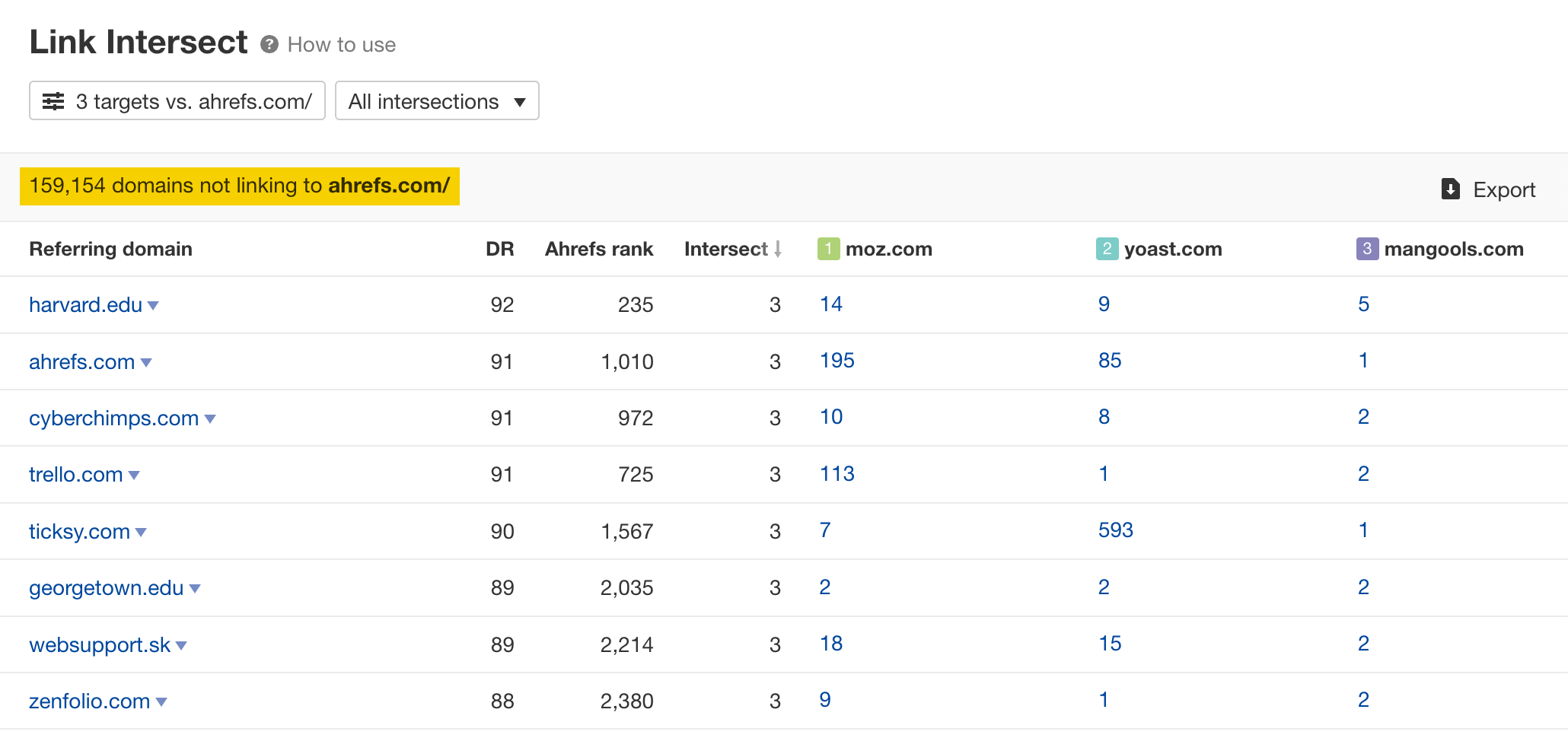The height and width of the screenshot is (738, 1568).
Task: Click georgetown.edu's Ahrefs rank 2,035
Action: coord(627,588)
